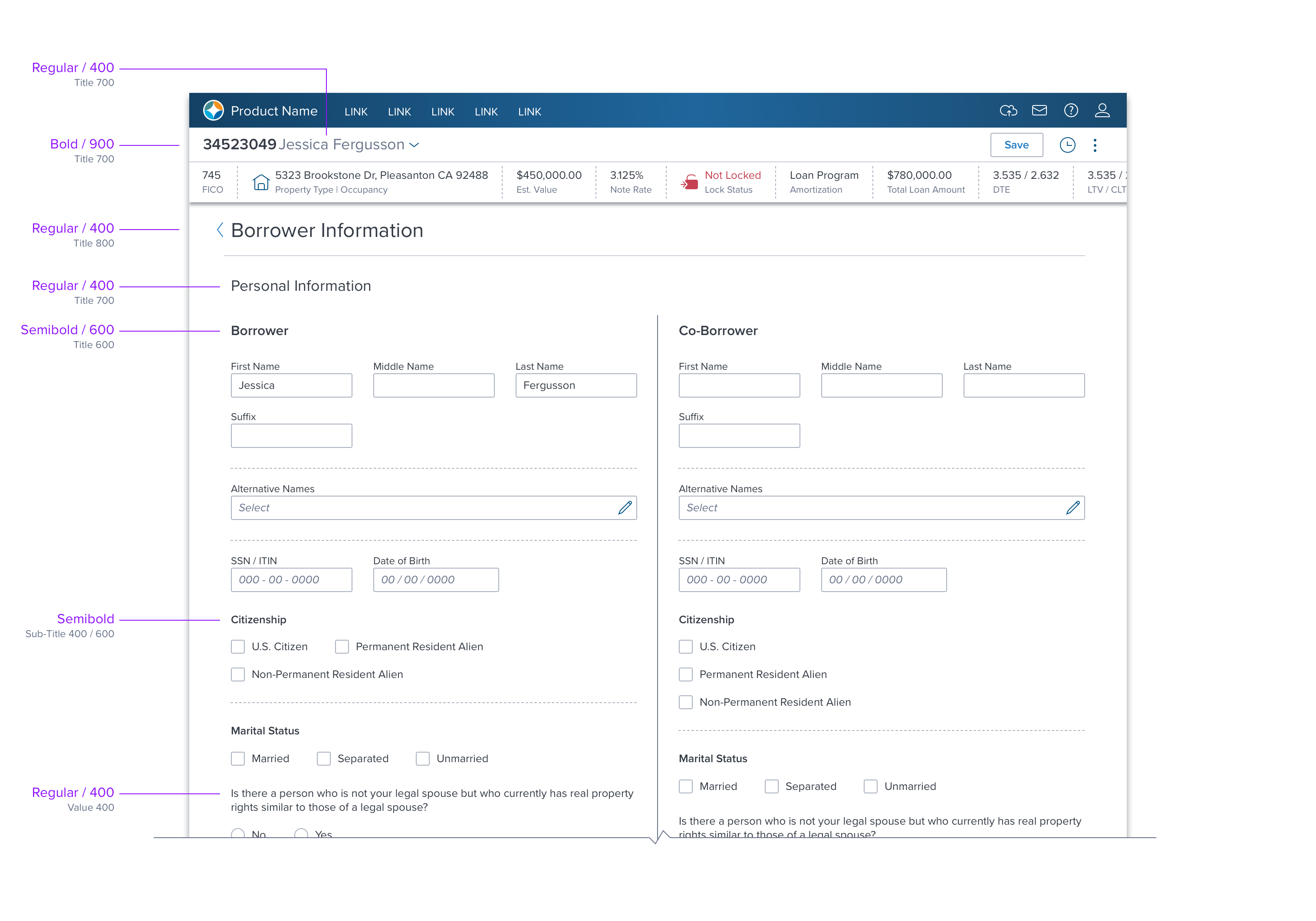
Task: Check Co-Borrower Unmarried checkbox
Action: [870, 786]
